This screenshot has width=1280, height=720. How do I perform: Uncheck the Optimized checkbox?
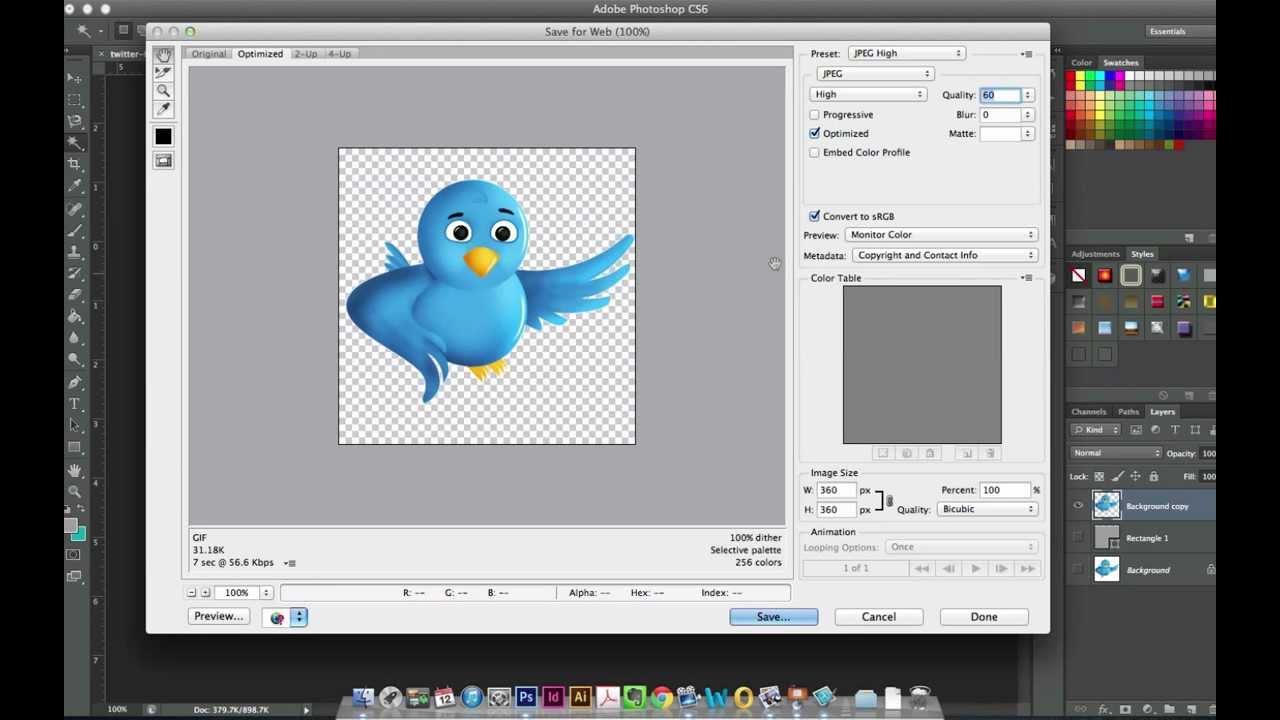click(x=814, y=134)
